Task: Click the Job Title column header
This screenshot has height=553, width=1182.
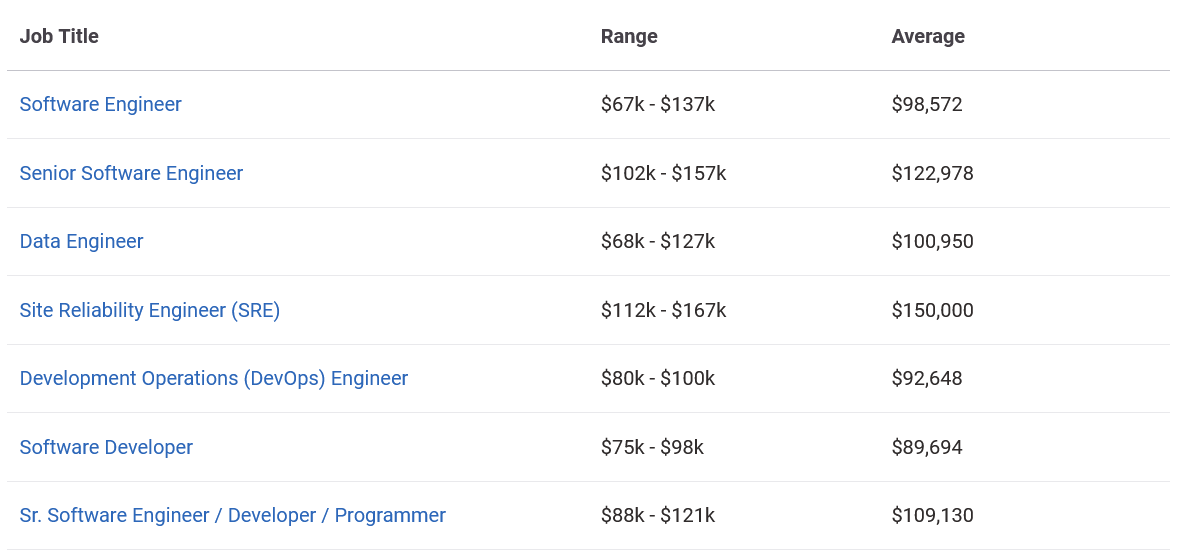Action: pyautogui.click(x=59, y=36)
